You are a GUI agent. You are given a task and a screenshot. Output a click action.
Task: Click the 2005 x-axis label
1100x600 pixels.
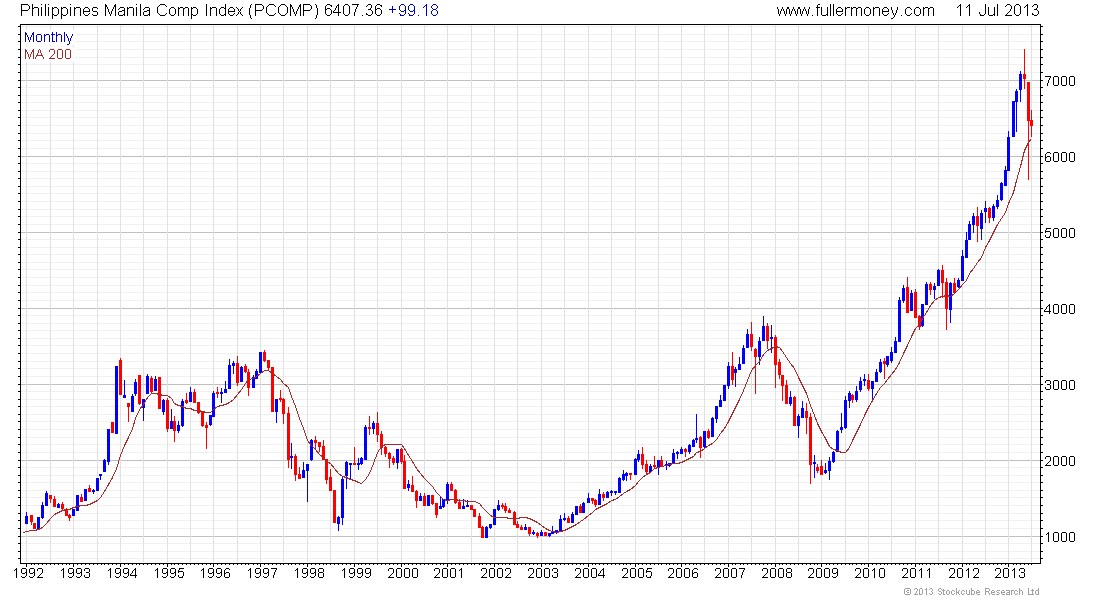tap(636, 573)
